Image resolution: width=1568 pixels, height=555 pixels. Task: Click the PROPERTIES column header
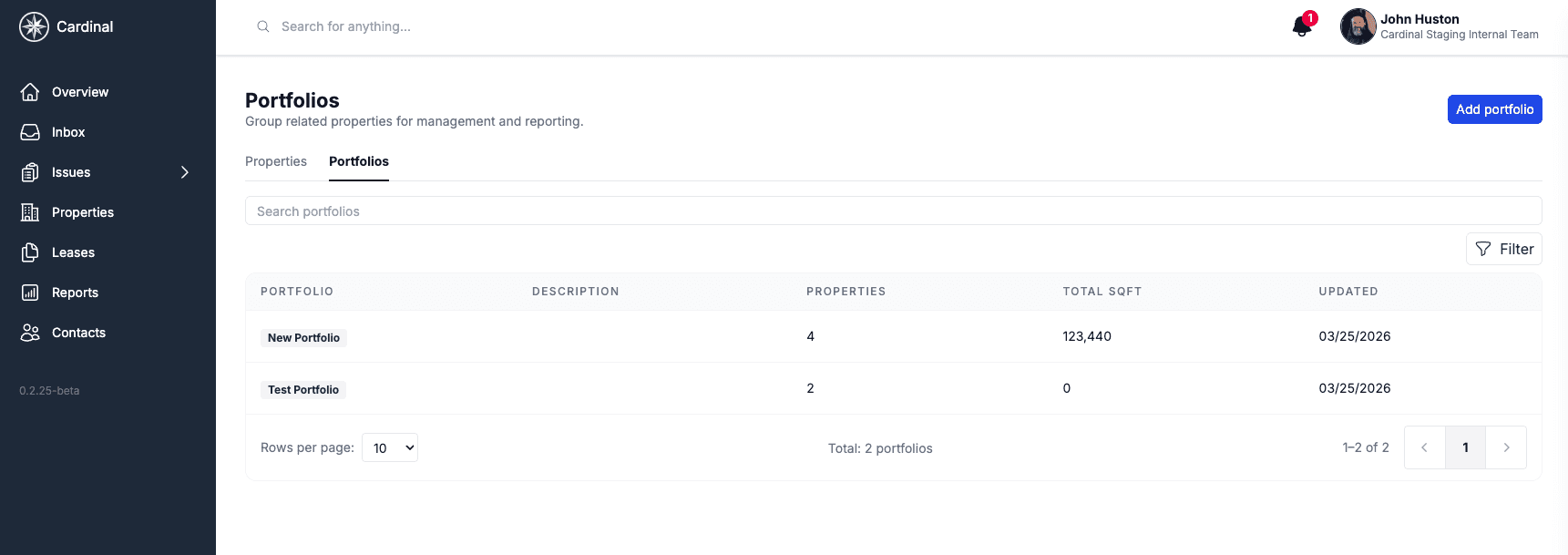click(845, 292)
